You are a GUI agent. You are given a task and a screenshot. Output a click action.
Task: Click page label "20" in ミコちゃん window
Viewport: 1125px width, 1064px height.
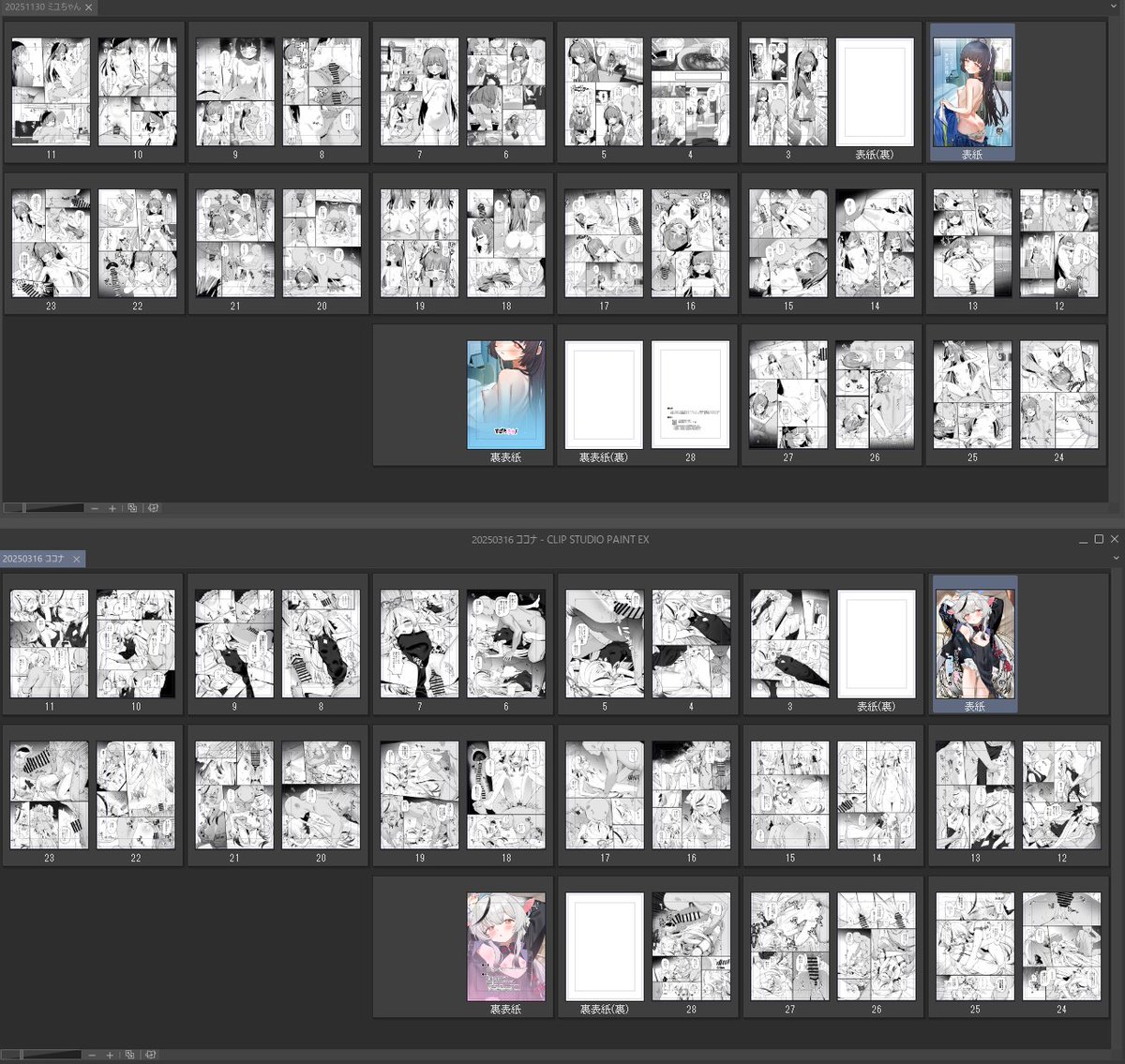coord(322,307)
